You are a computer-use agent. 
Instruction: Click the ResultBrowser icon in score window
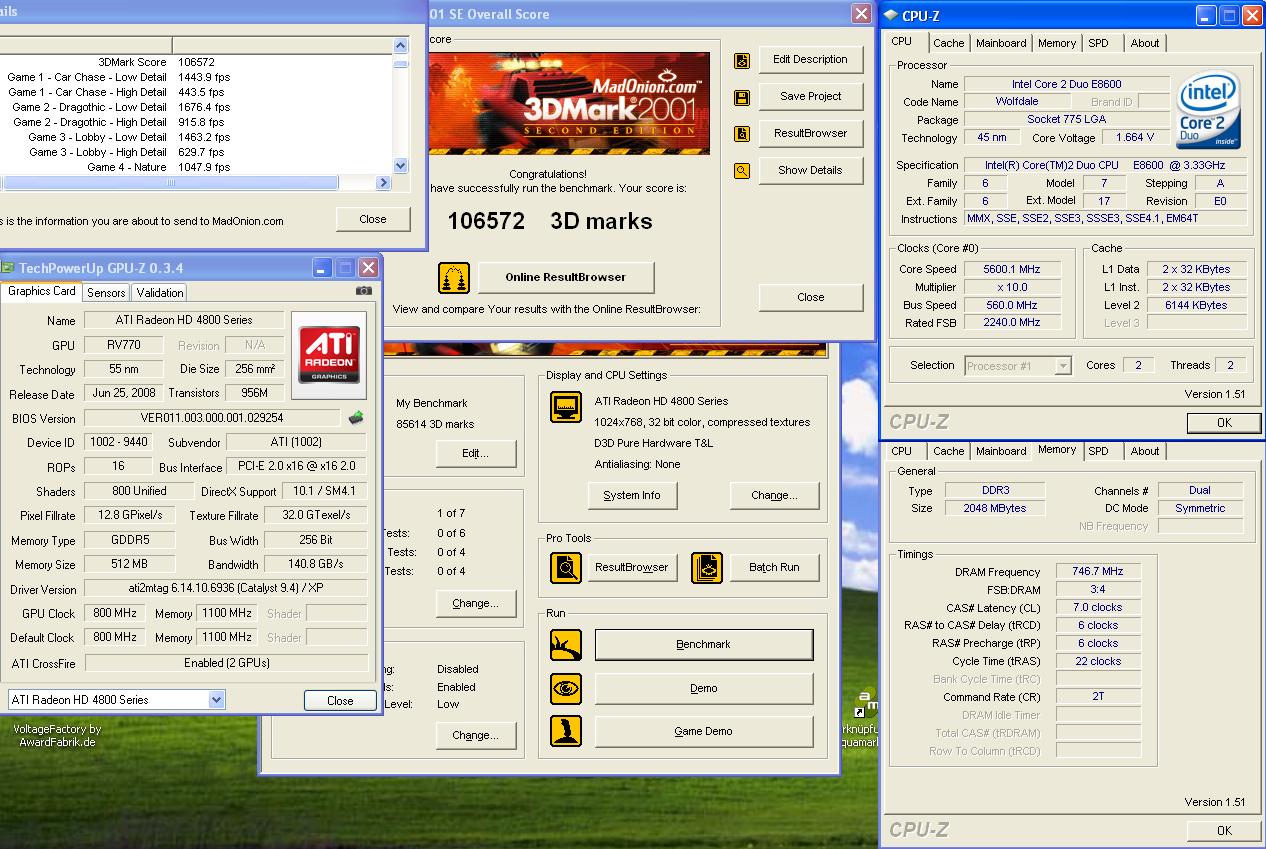point(742,134)
